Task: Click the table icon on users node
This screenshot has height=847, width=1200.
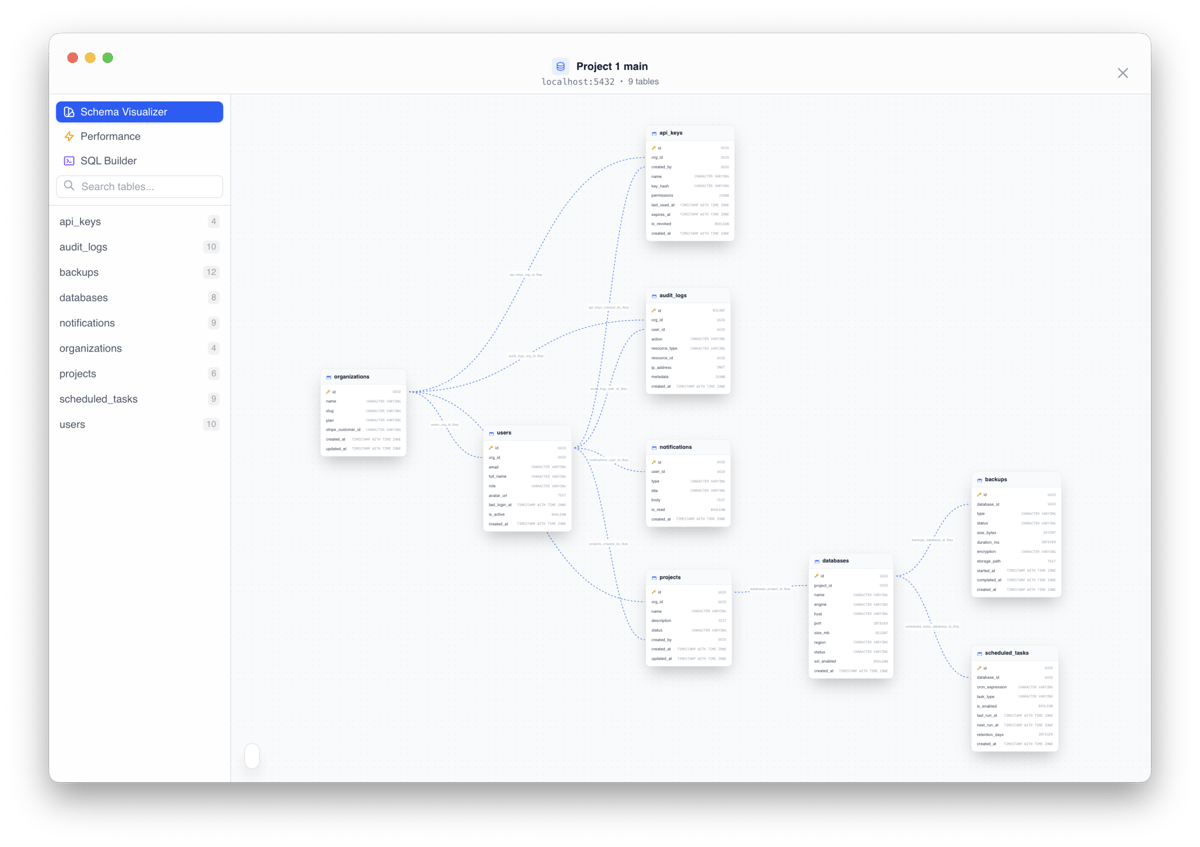Action: coord(491,433)
